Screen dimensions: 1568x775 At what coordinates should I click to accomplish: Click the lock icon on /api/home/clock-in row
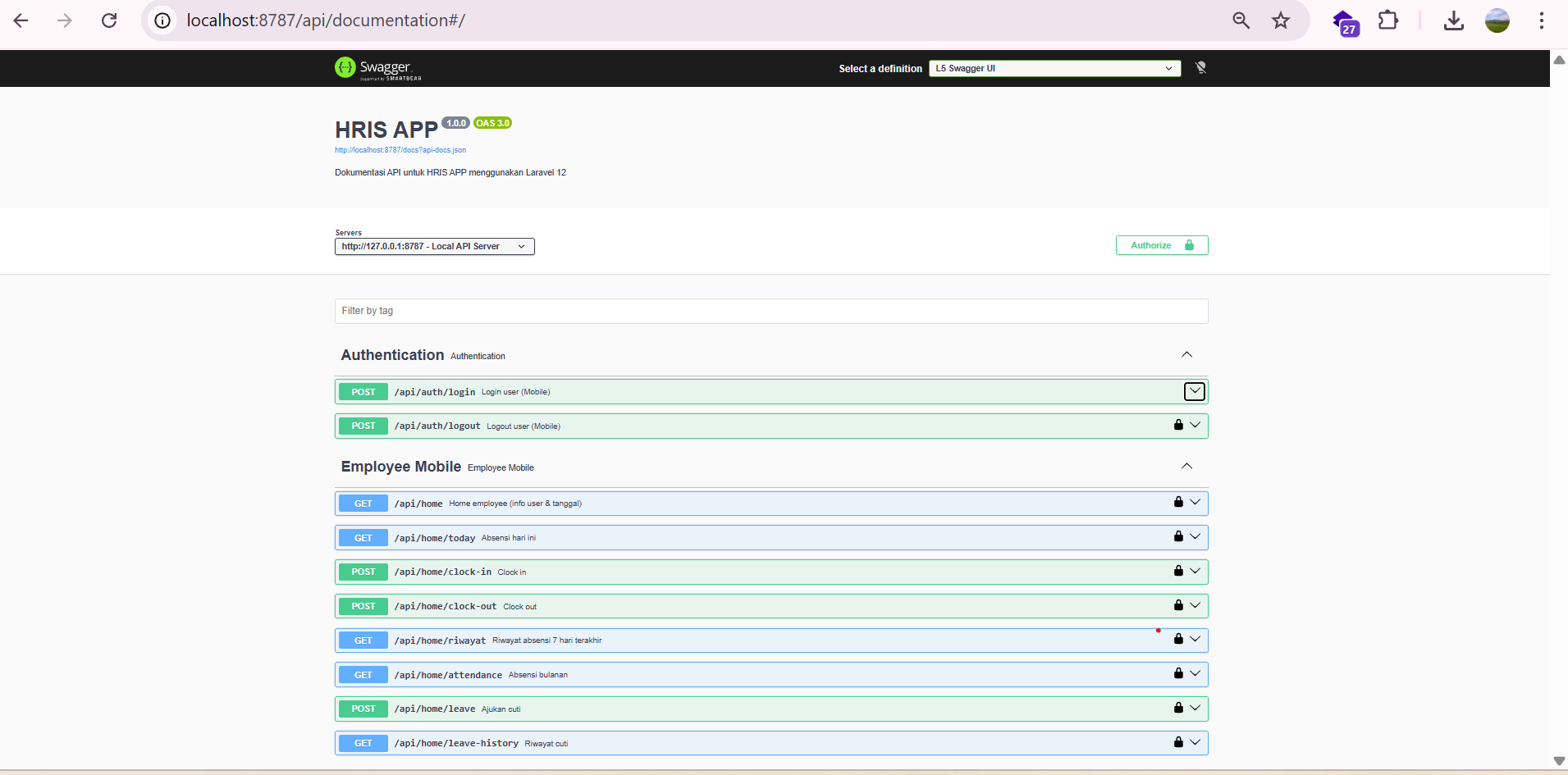pos(1178,571)
